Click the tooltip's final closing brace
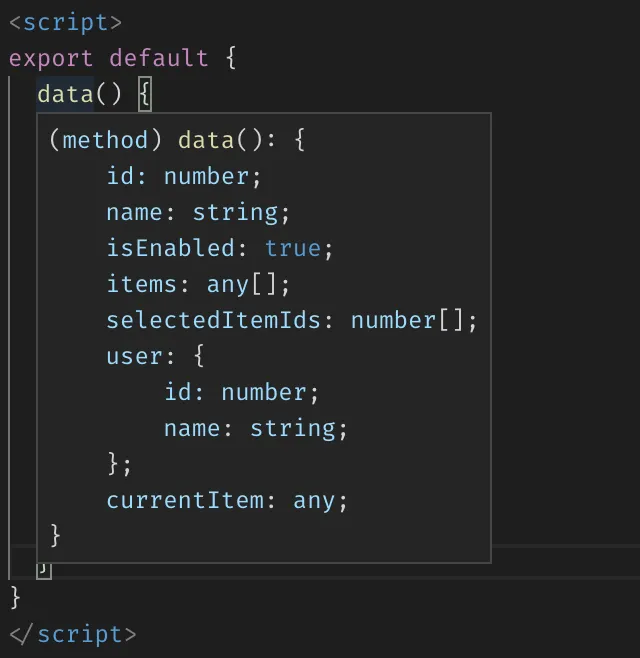640x658 pixels. [x=56, y=536]
